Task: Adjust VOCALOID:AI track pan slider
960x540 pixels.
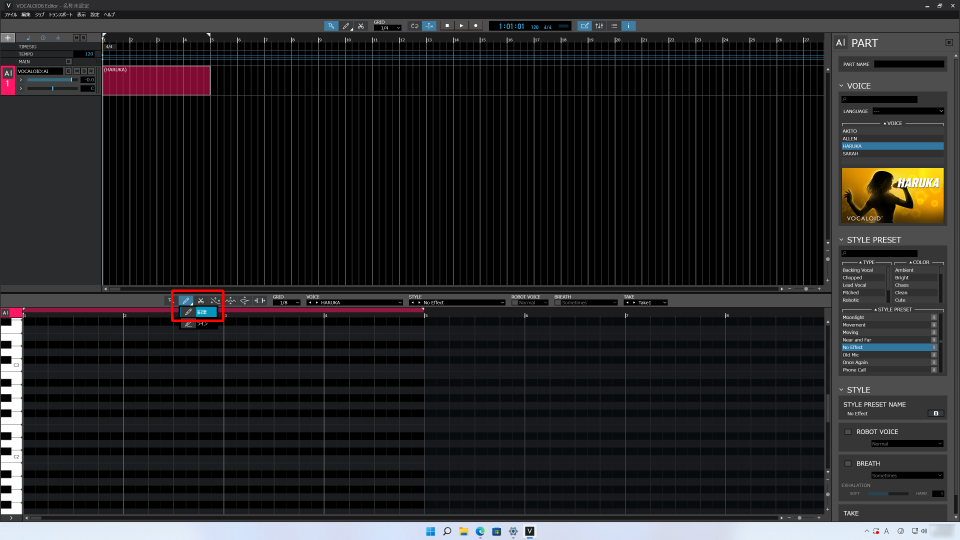Action: (52, 88)
